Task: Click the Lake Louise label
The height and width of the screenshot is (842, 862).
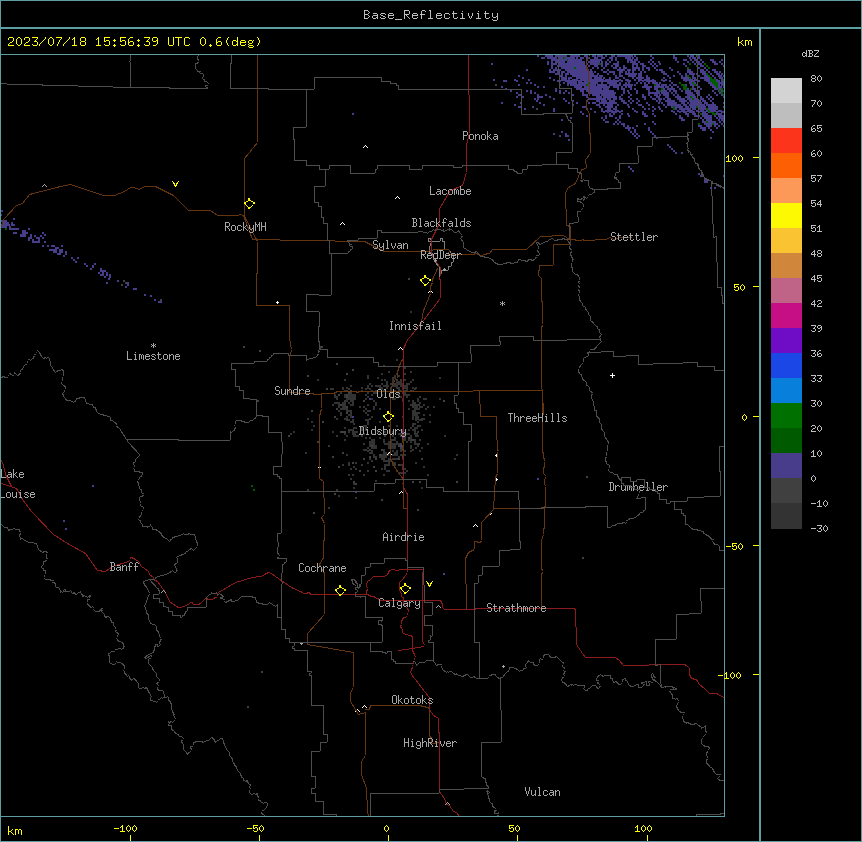Action: (16, 484)
